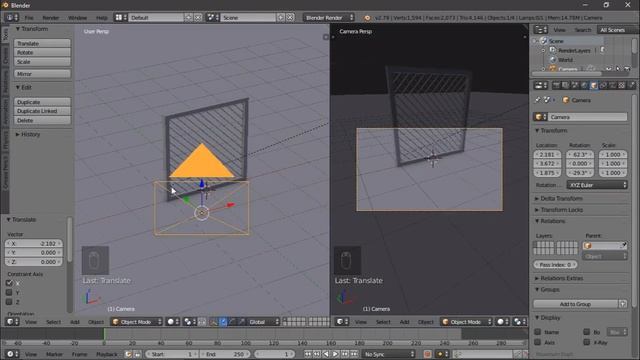This screenshot has width=640, height=360.
Task: Select the scale manipulator icon
Action: point(242,322)
